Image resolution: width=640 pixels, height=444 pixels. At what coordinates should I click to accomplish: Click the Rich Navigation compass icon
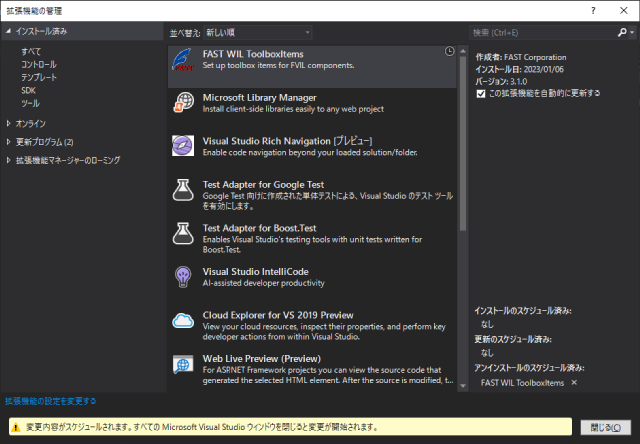pyautogui.click(x=183, y=146)
